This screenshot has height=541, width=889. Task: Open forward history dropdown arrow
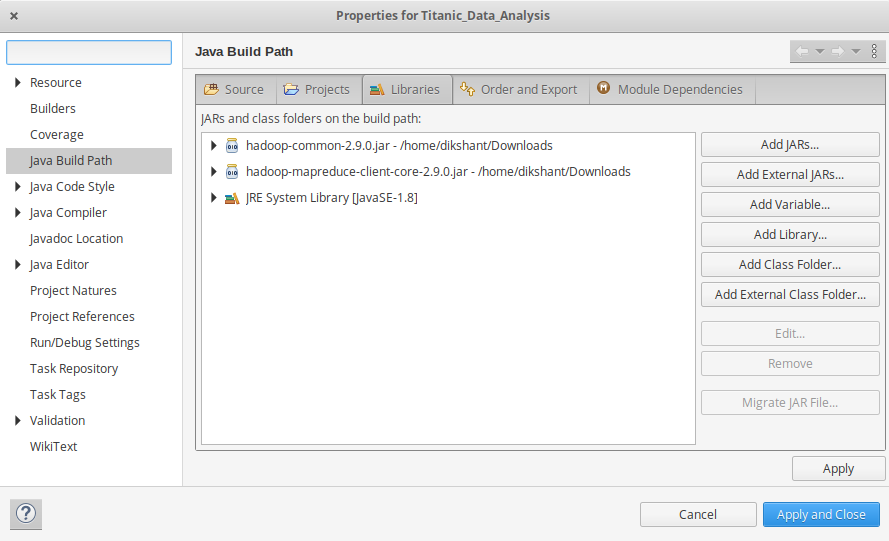(x=856, y=52)
